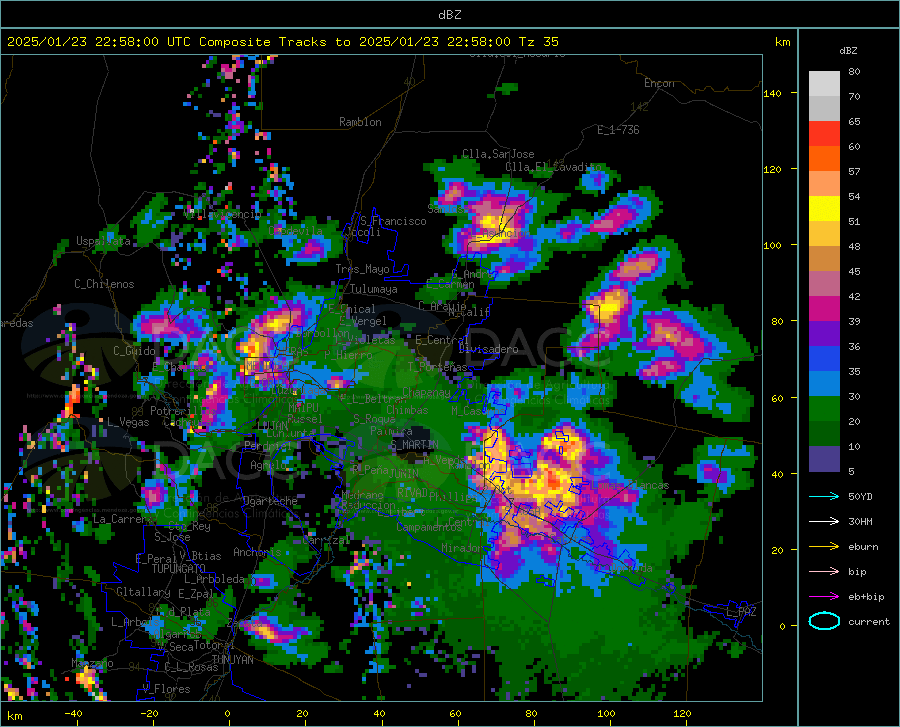
Task: Click the 'L_Arboleda' place label
Action: [x=214, y=579]
